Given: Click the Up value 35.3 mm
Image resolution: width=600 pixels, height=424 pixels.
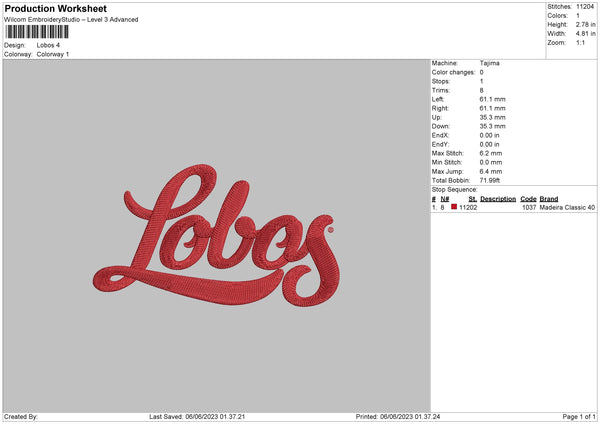Looking at the screenshot, I should 492,117.
